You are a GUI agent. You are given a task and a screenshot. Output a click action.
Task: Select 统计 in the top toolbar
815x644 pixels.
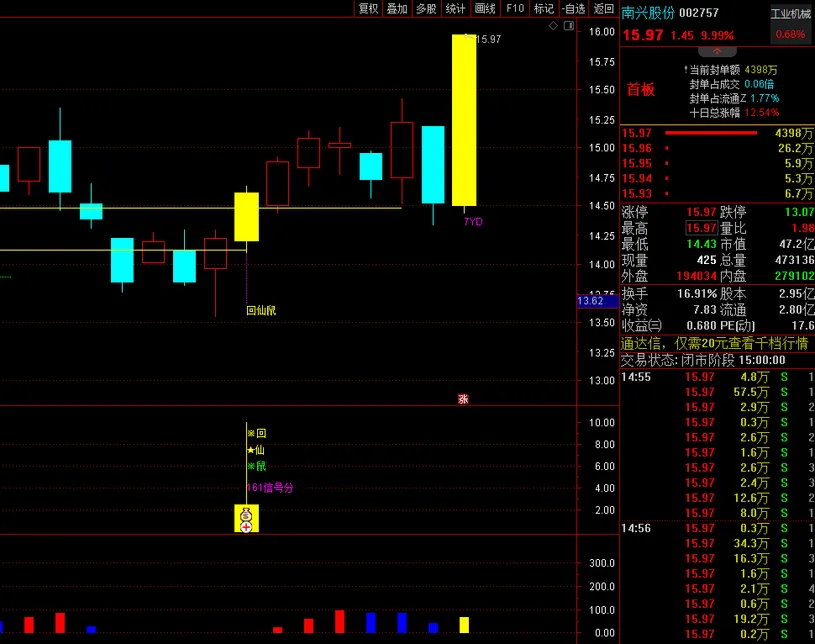455,8
